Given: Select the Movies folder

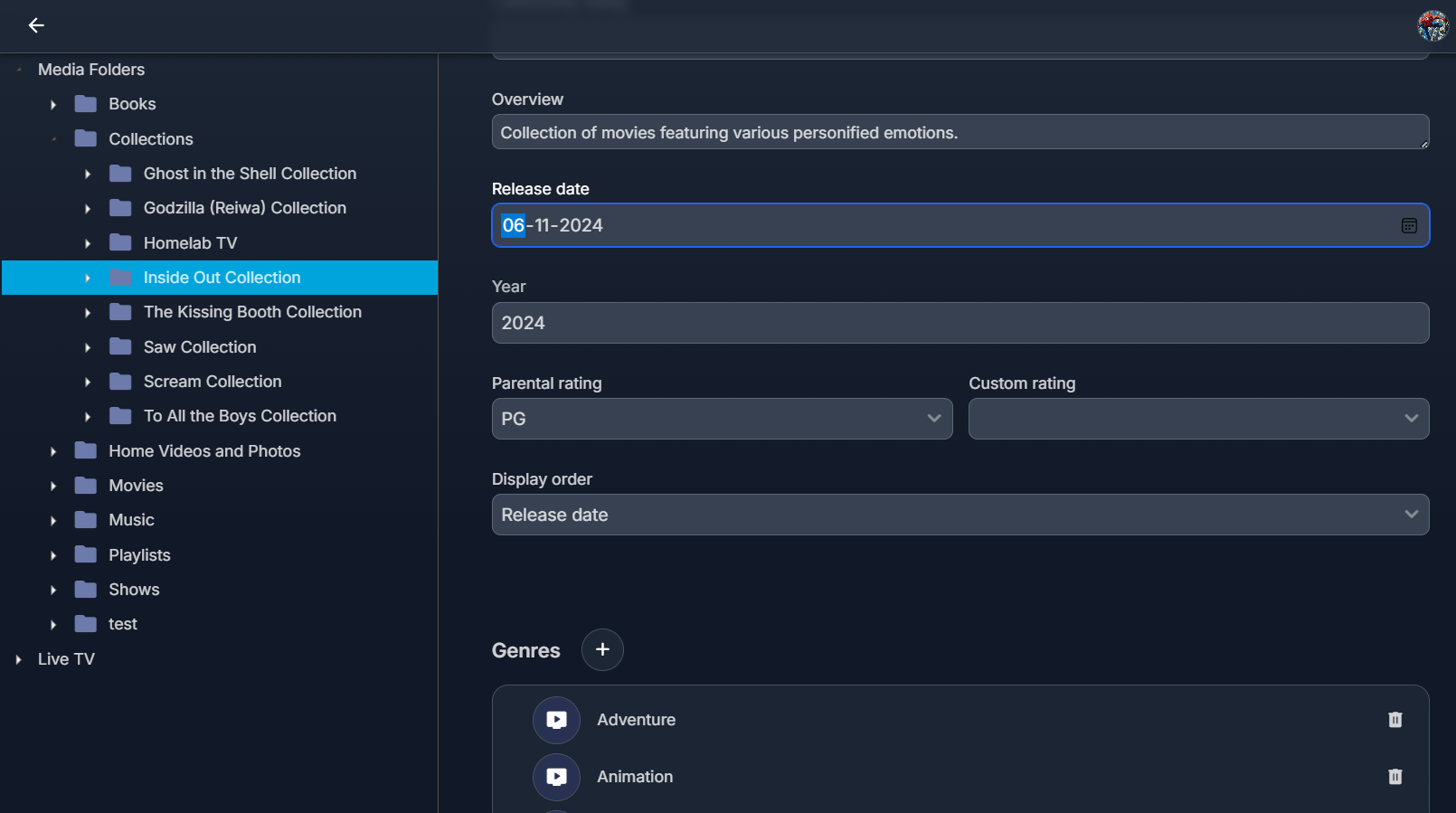Looking at the screenshot, I should pos(136,486).
